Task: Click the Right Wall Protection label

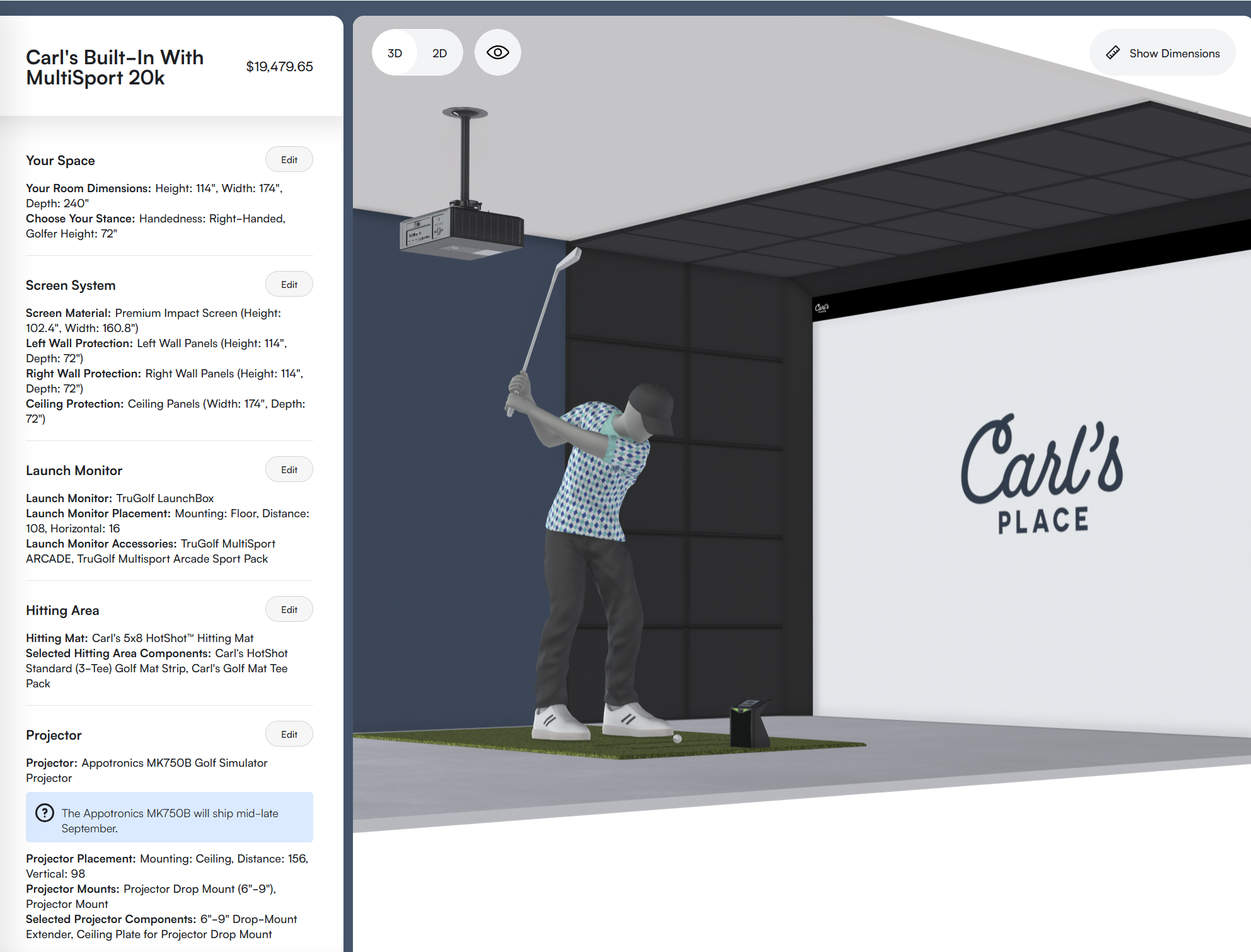Action: [83, 374]
